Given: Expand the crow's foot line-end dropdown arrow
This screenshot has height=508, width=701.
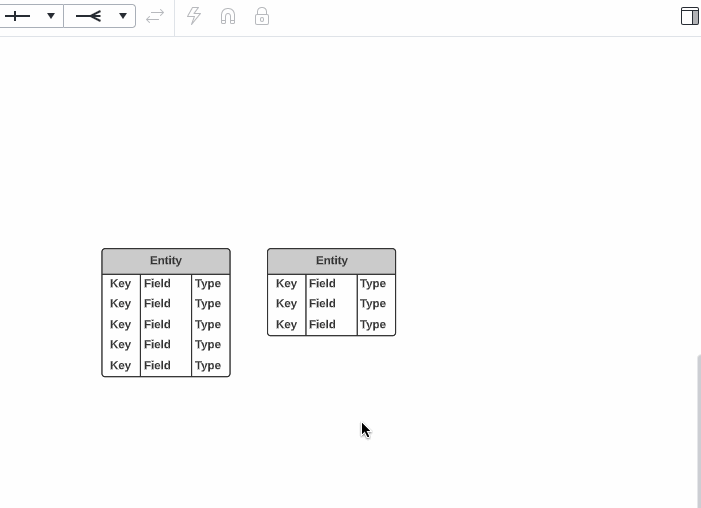Looking at the screenshot, I should tap(122, 16).
